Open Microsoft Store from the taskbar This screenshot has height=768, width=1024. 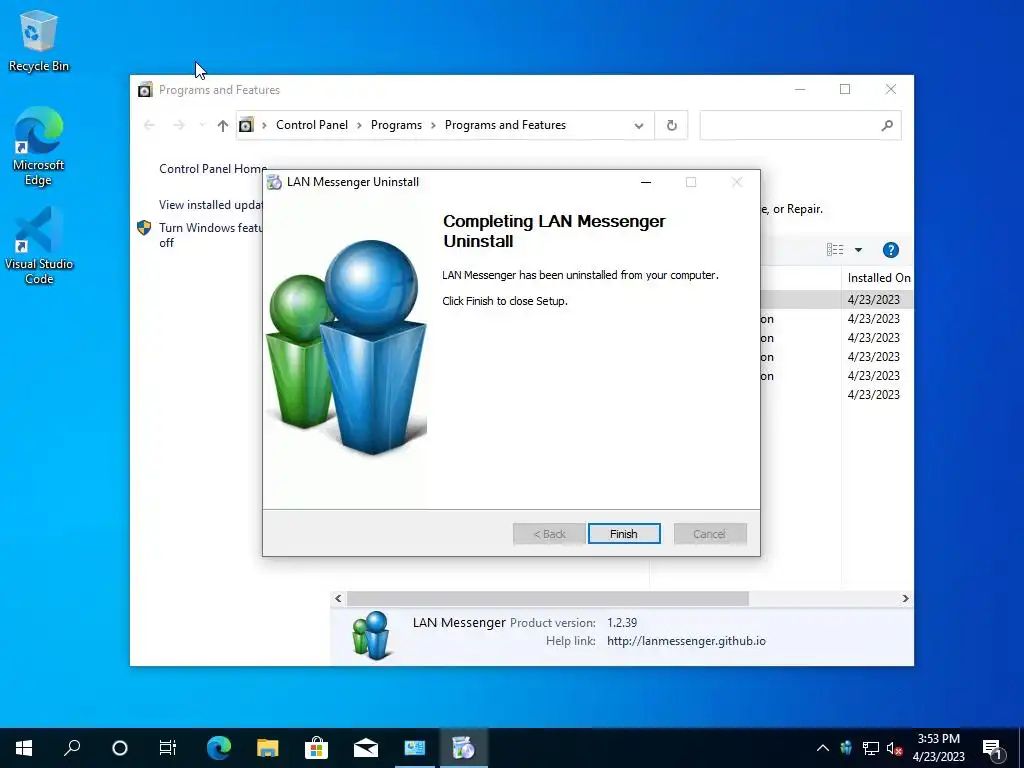click(316, 748)
